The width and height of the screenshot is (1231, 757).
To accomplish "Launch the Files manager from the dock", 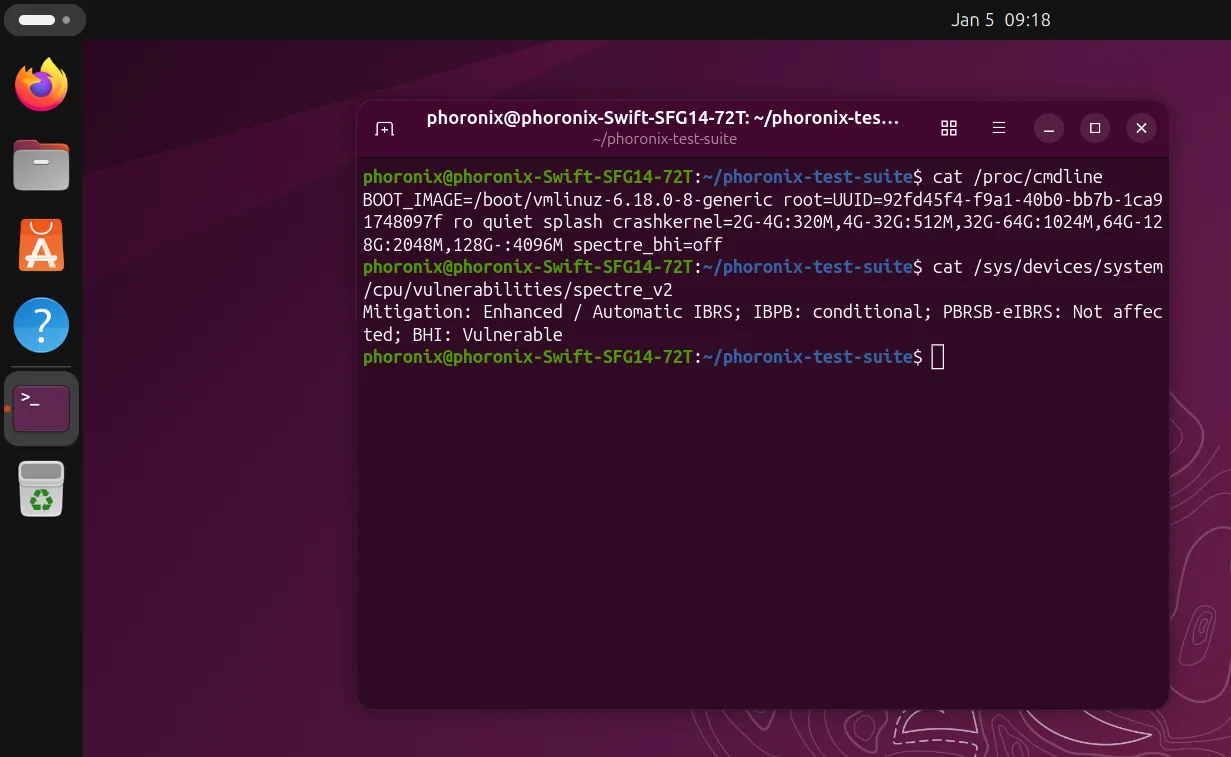I will 41,165.
